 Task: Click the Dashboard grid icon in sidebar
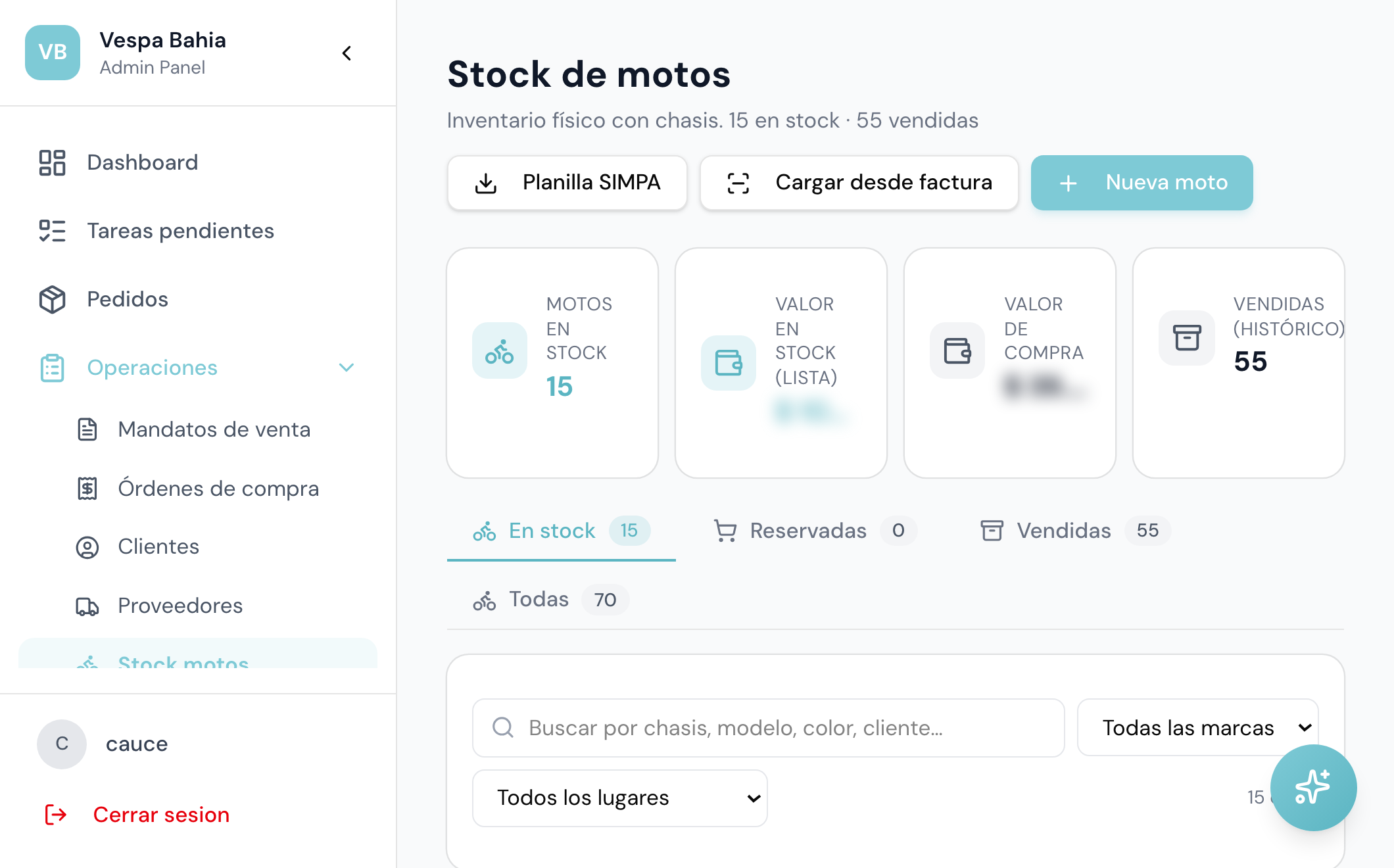point(52,162)
